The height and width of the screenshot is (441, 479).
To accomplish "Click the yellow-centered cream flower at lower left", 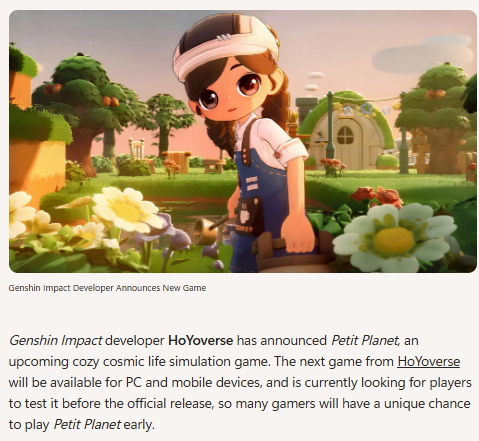I will coord(127,209).
